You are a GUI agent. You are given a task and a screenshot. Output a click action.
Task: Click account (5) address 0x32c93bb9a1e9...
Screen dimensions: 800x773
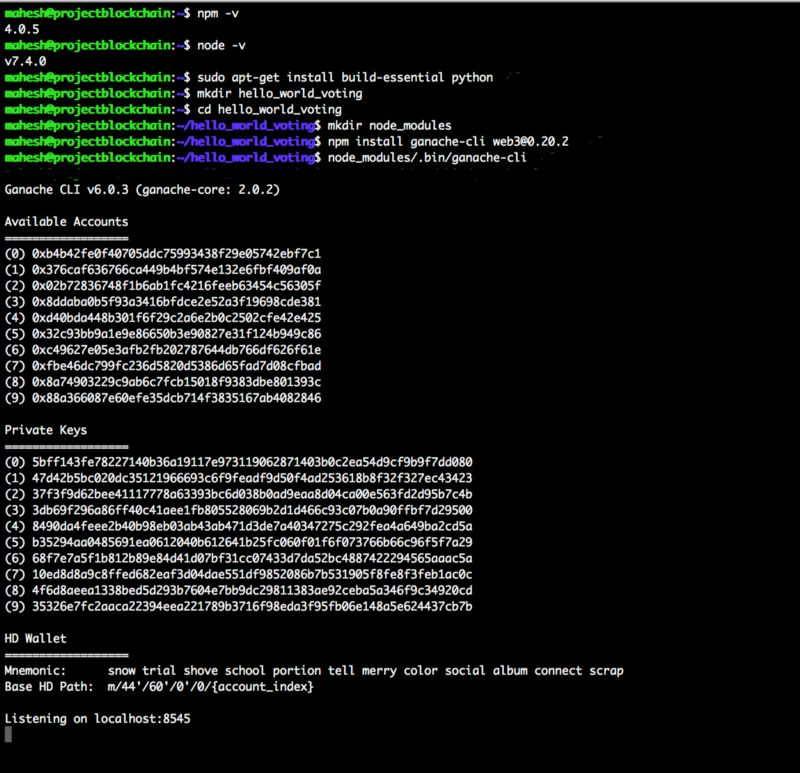click(177, 334)
